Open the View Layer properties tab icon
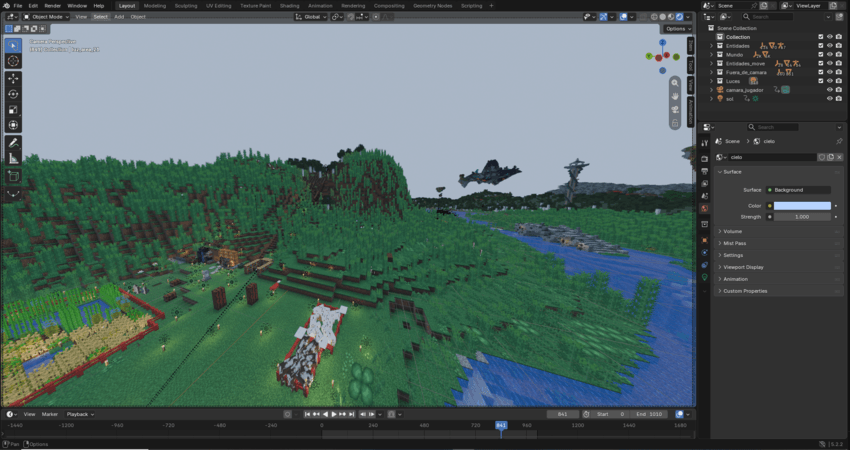This screenshot has width=850, height=450. [x=704, y=184]
